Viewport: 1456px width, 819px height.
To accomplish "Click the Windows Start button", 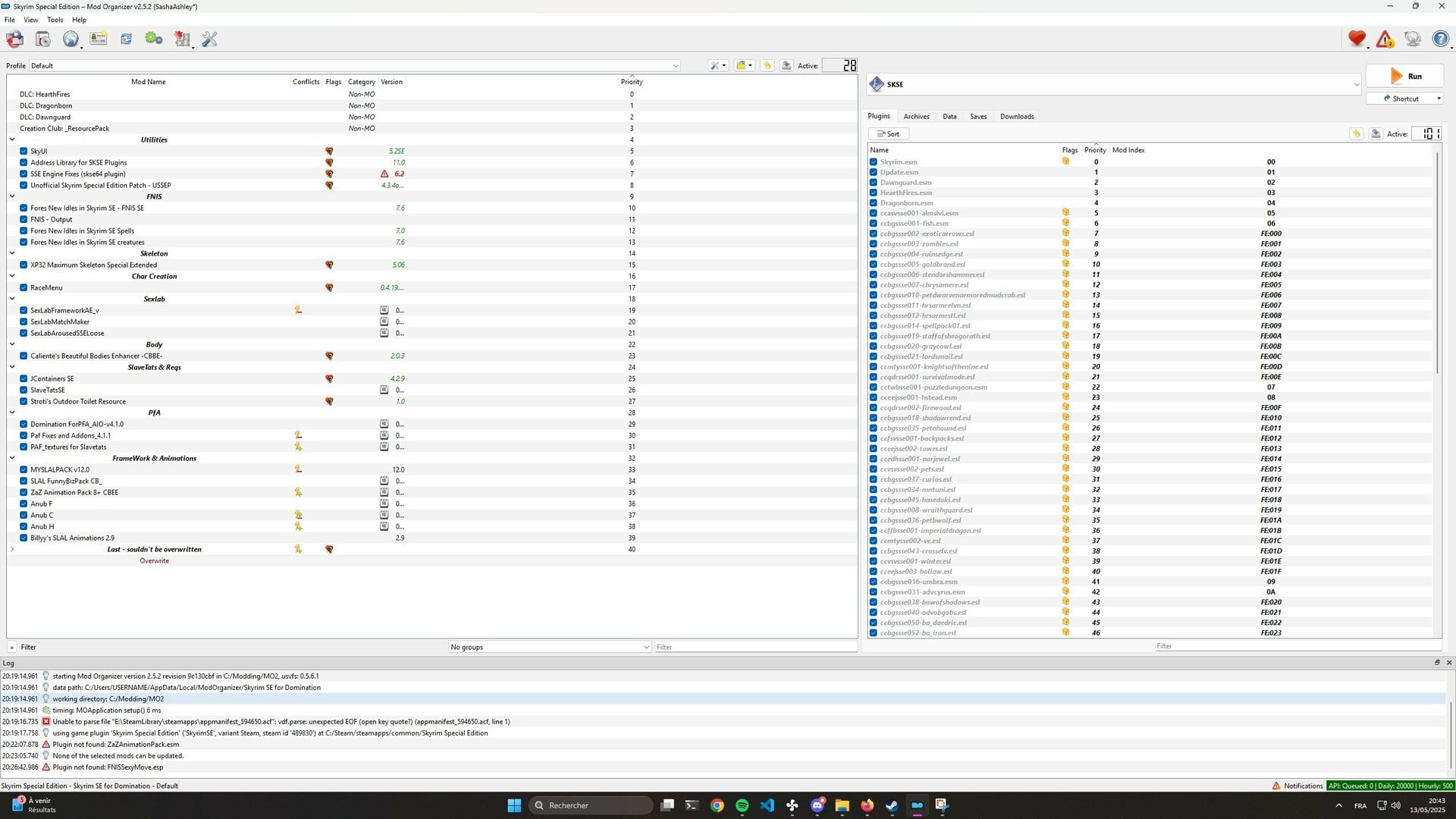I will [x=514, y=805].
